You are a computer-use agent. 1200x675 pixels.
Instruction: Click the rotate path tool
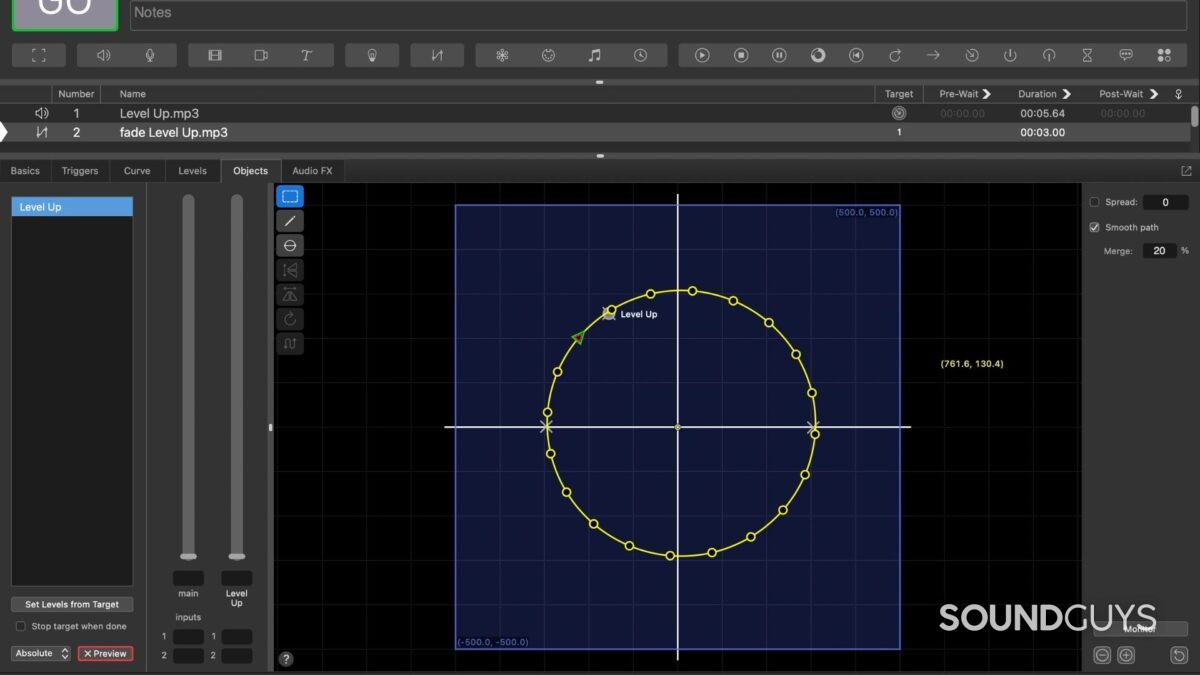(x=290, y=319)
